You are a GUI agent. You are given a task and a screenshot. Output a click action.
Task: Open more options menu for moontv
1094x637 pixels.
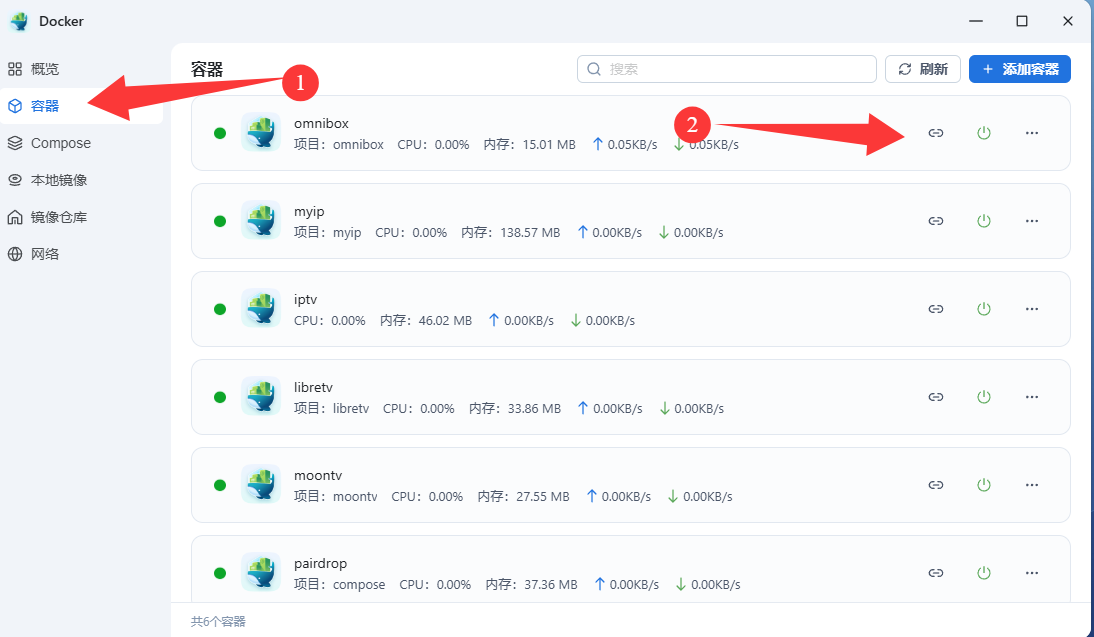[x=1032, y=484]
